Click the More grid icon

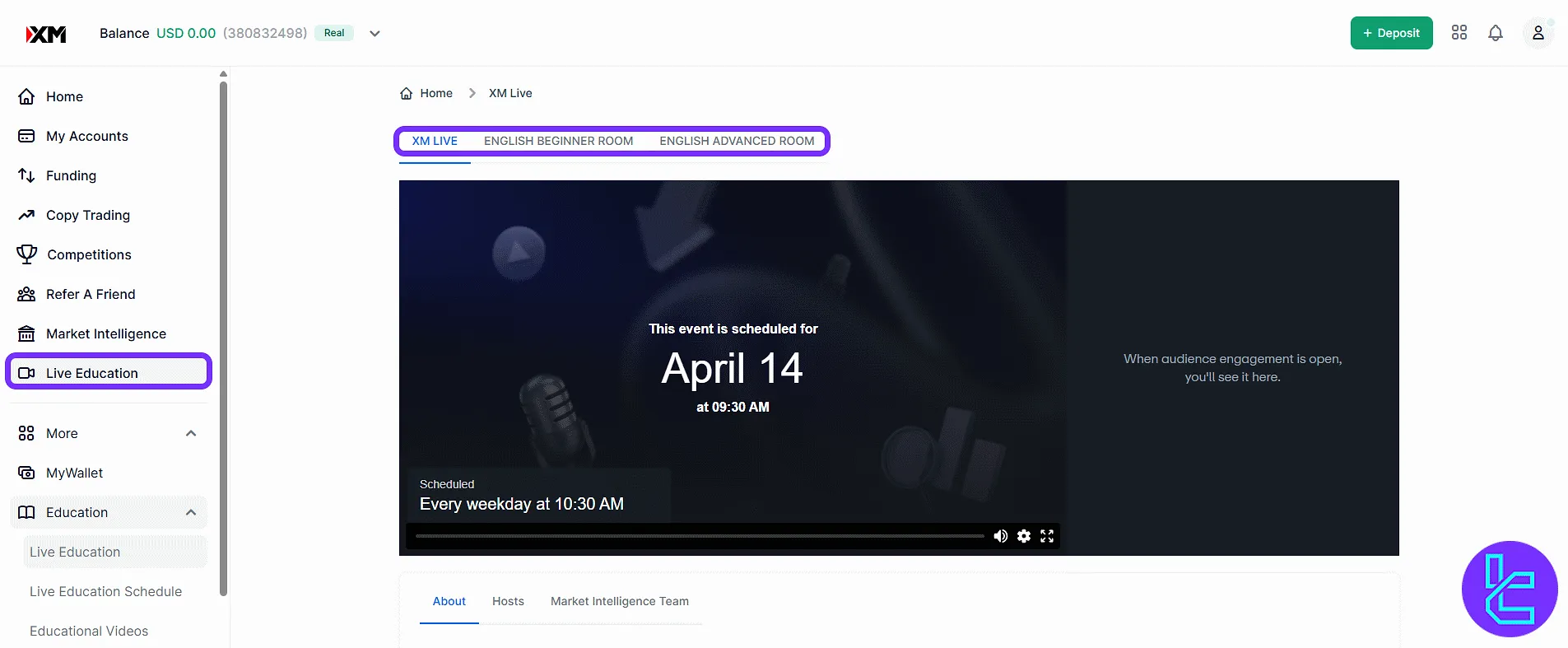(26, 433)
